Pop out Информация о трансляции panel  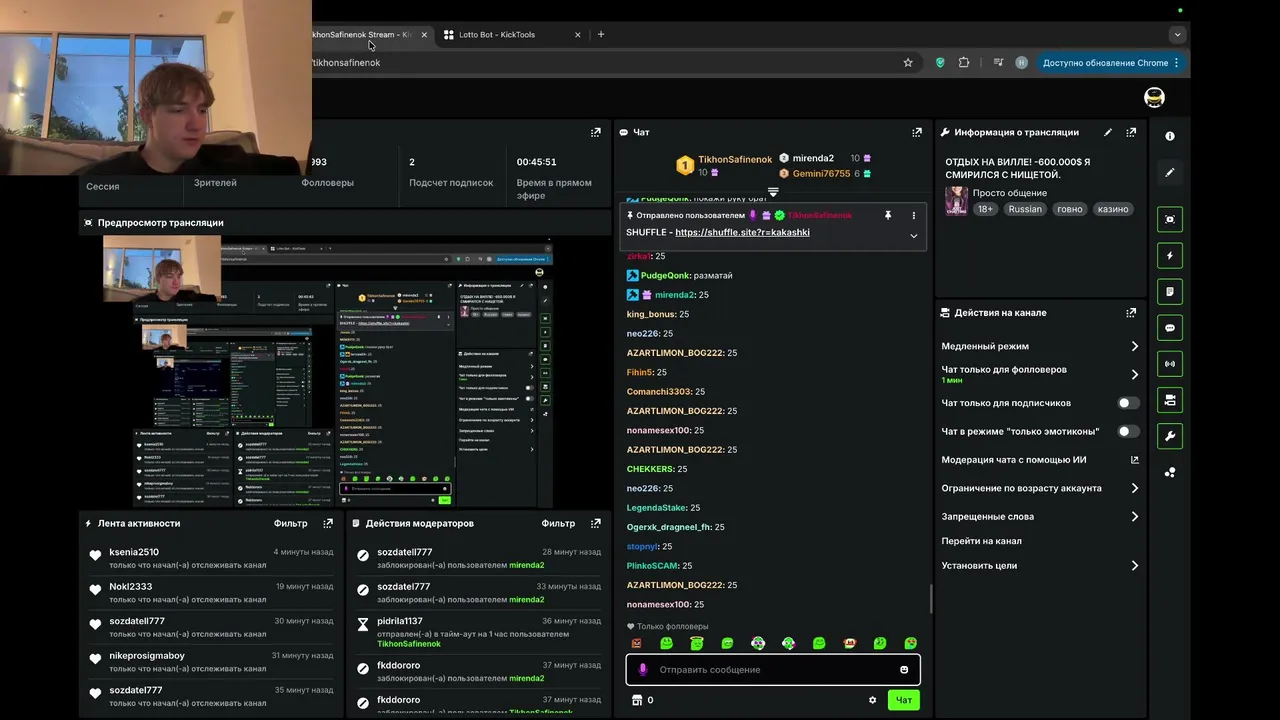tap(1131, 132)
